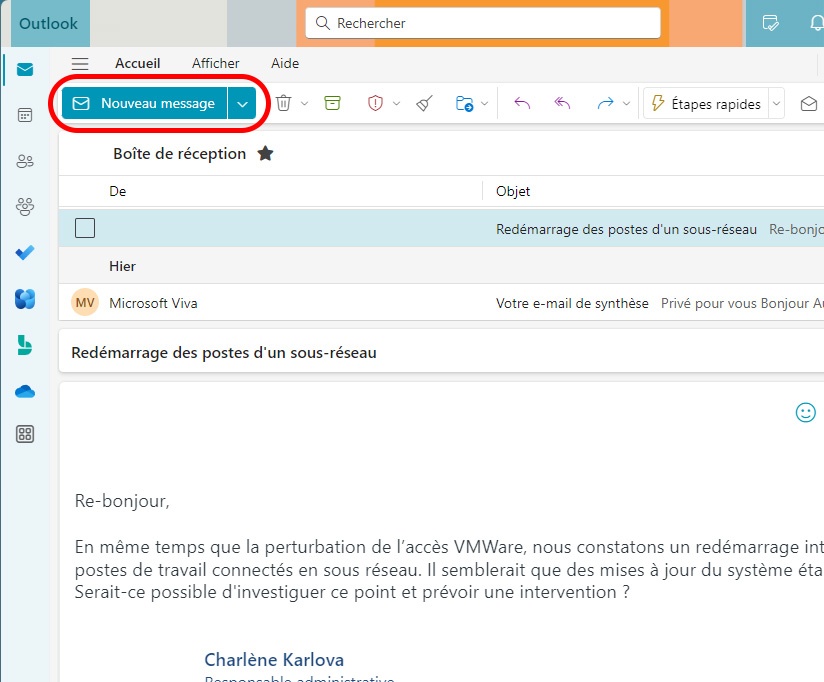Switch to the Afficher tab
Viewport: 824px width, 682px height.
point(215,63)
